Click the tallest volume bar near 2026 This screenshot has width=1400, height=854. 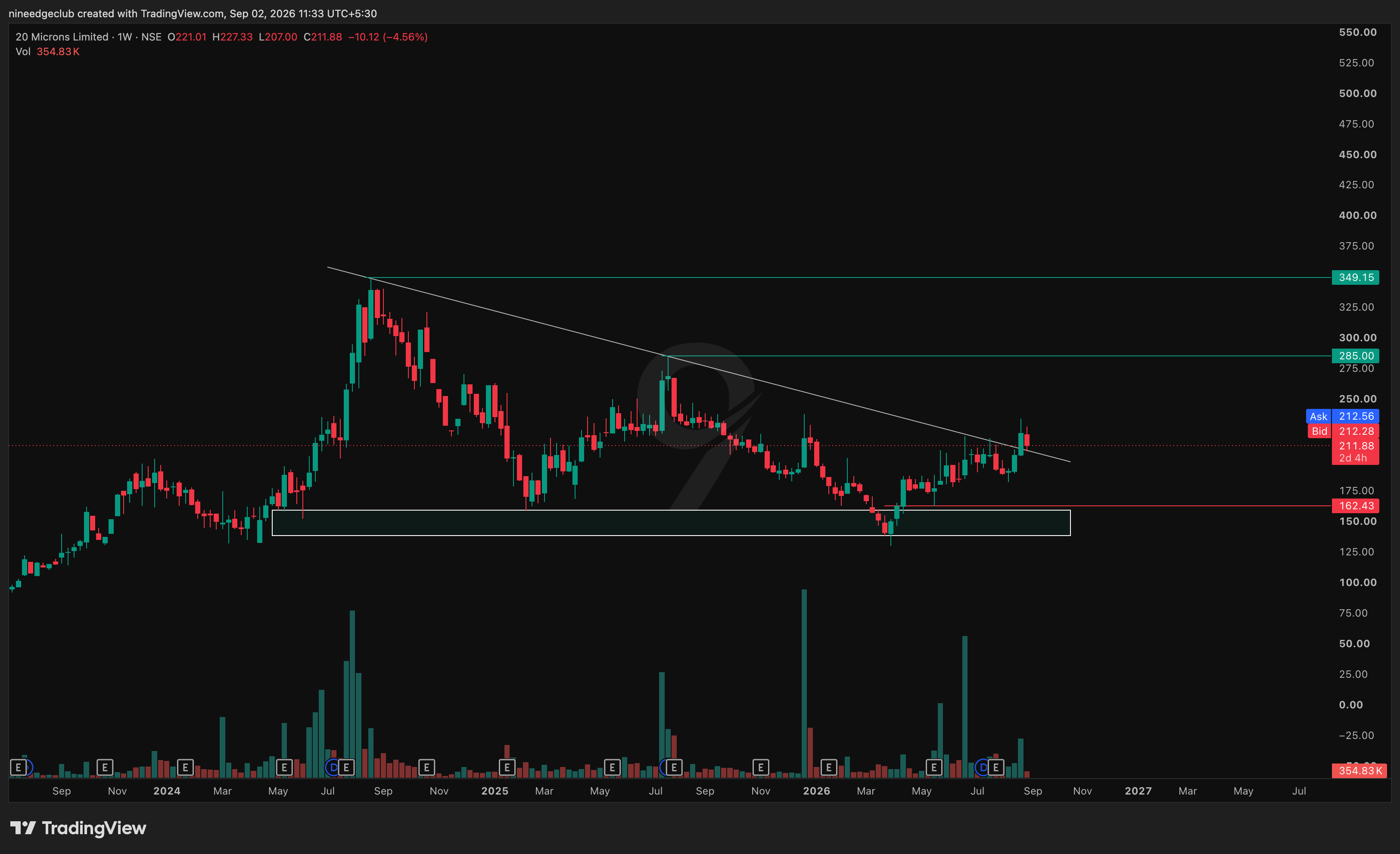[x=804, y=683]
